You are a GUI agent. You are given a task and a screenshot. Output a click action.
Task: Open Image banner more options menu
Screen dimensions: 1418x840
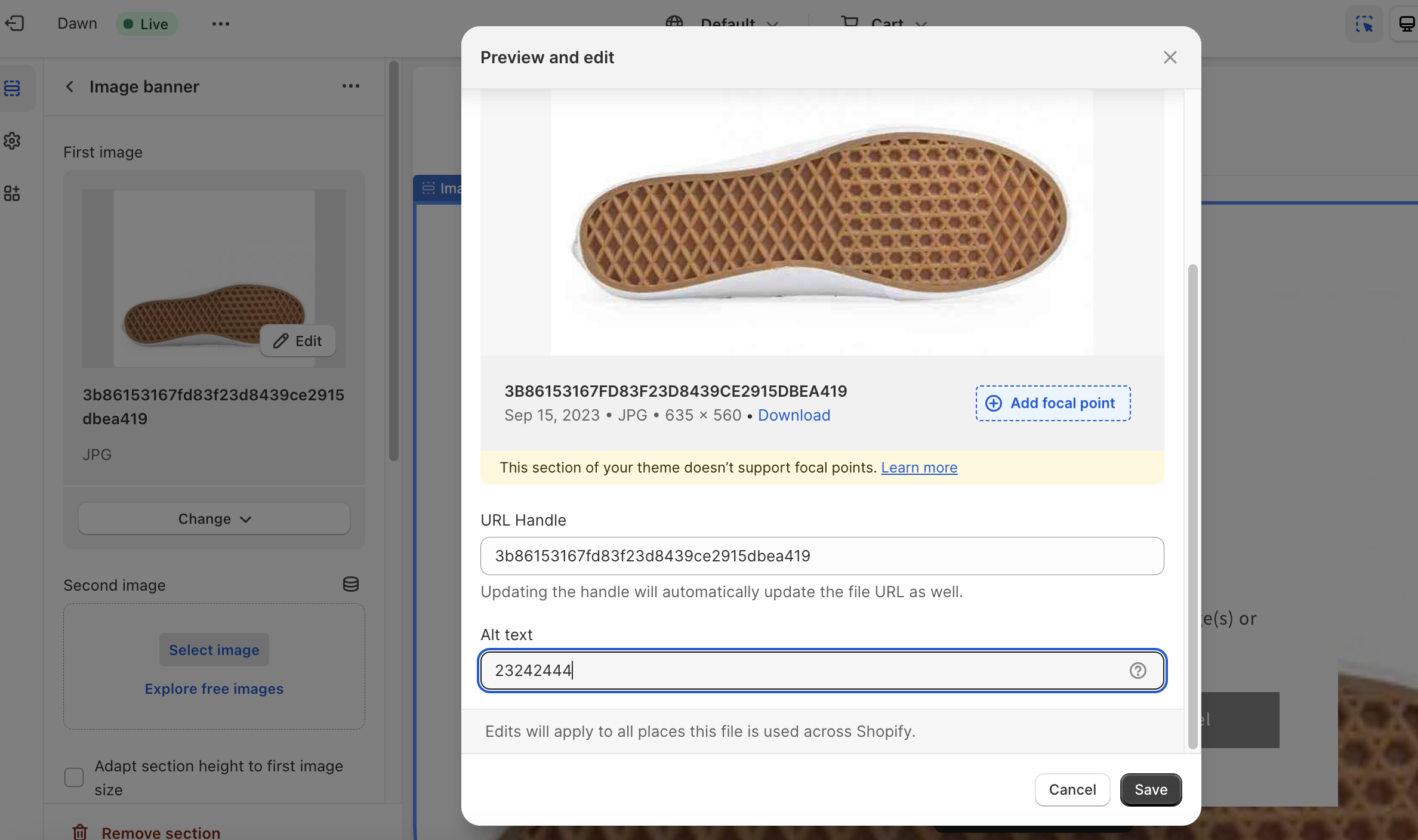click(x=350, y=87)
